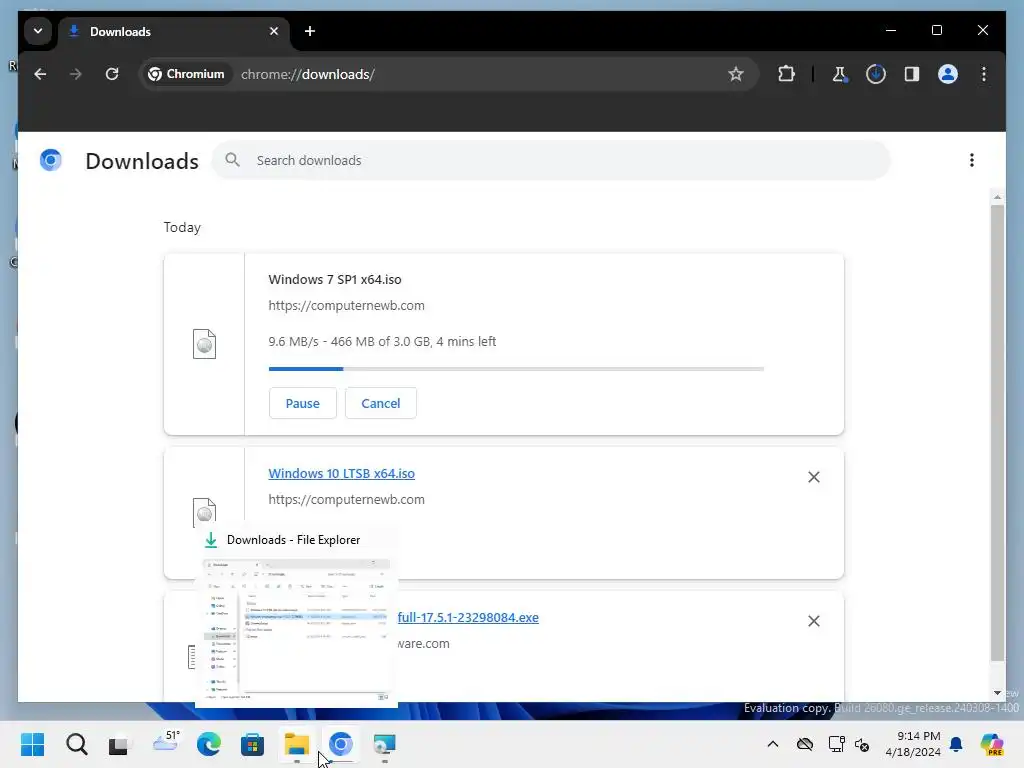Toggle the browser side panel

(x=912, y=74)
